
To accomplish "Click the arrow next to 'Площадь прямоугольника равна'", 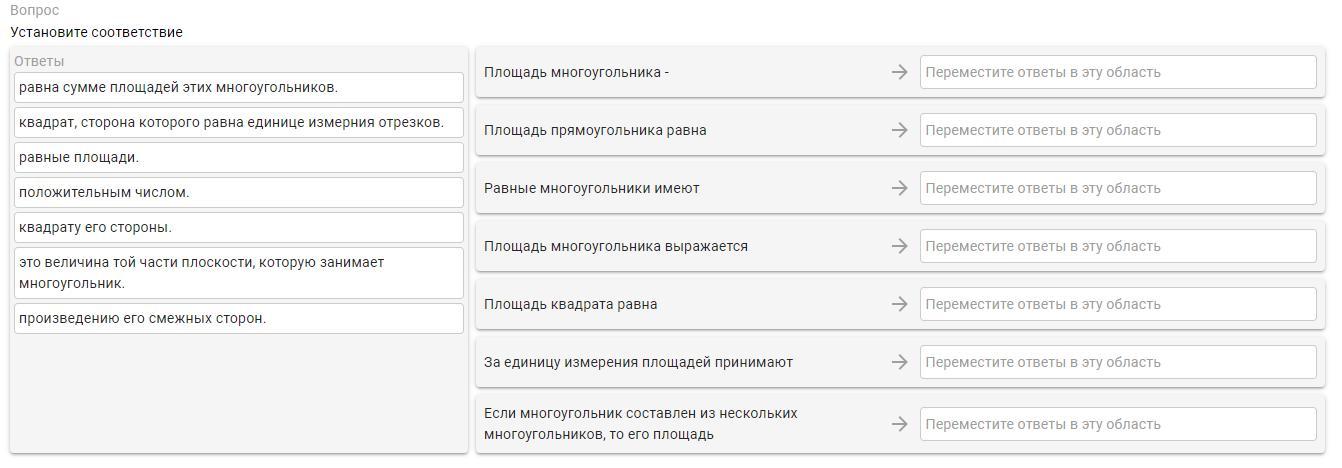I will (x=899, y=130).
